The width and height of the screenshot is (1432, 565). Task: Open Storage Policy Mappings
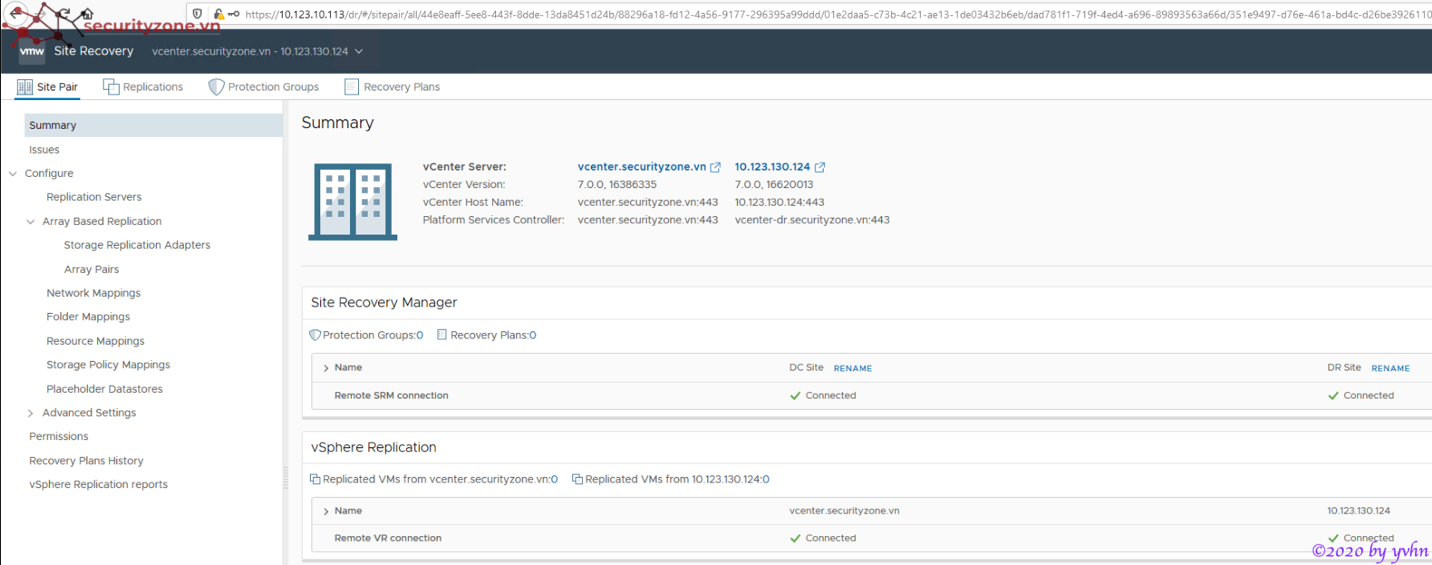coord(108,365)
